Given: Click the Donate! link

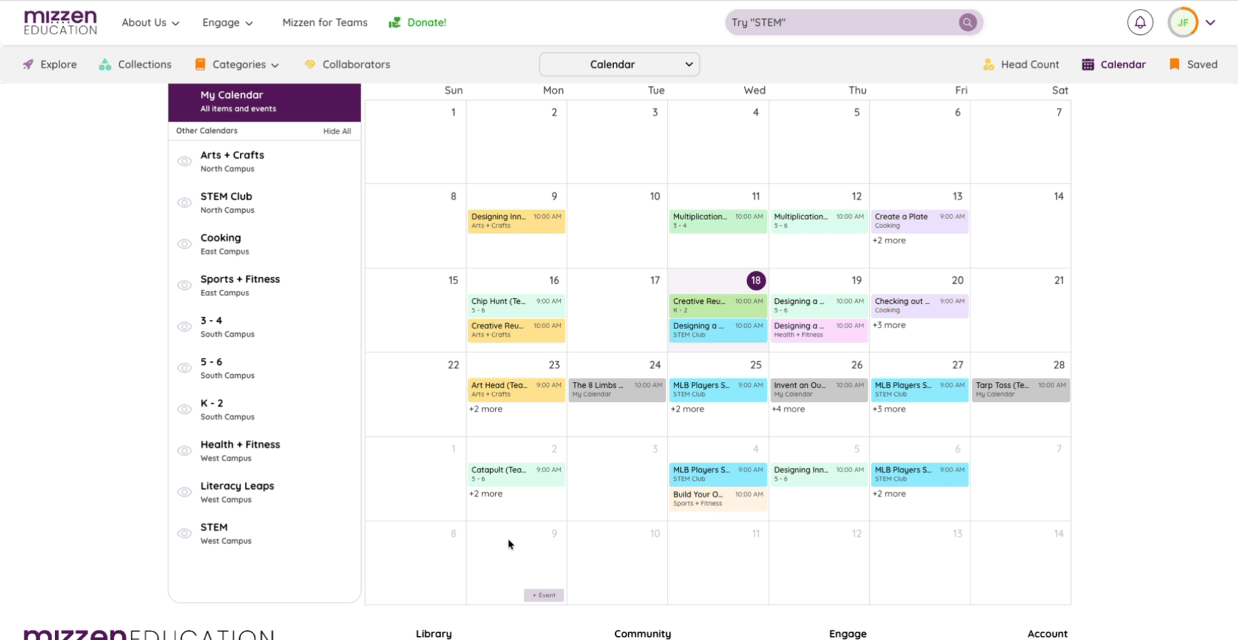Looking at the screenshot, I should point(418,22).
